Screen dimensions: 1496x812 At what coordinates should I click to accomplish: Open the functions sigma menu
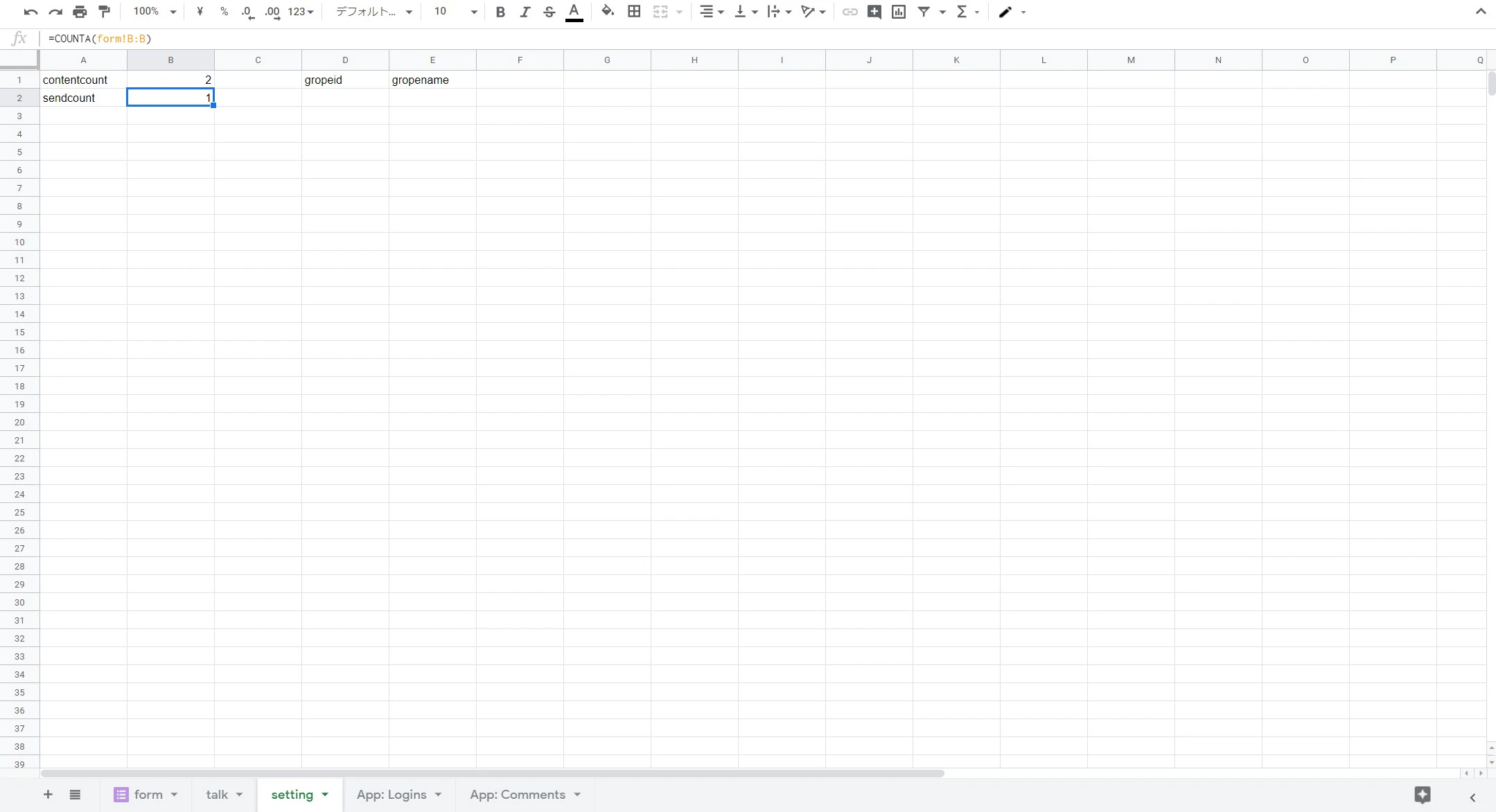pyautogui.click(x=962, y=12)
